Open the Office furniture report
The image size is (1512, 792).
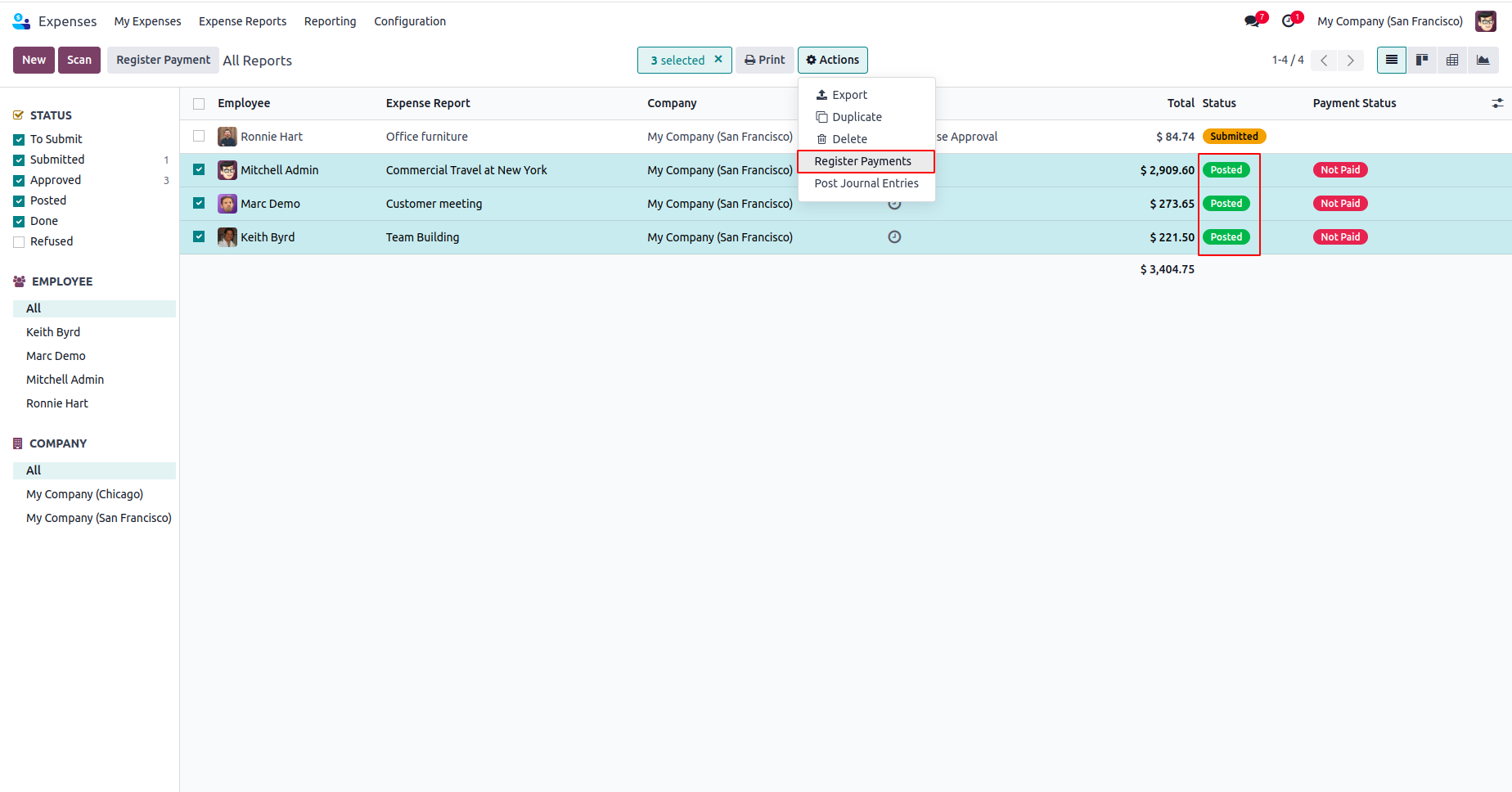pos(427,137)
